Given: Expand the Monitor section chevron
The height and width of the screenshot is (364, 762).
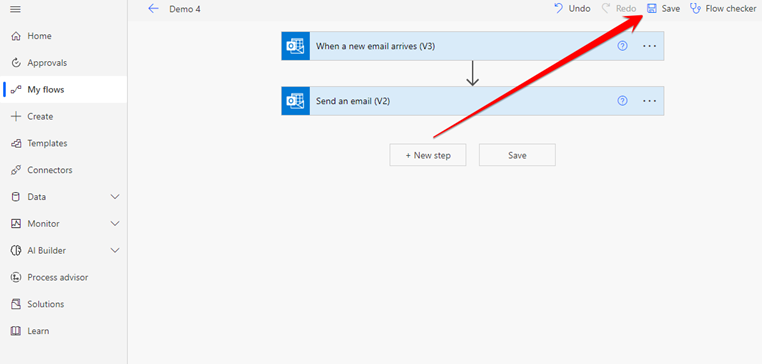Looking at the screenshot, I should coord(115,224).
